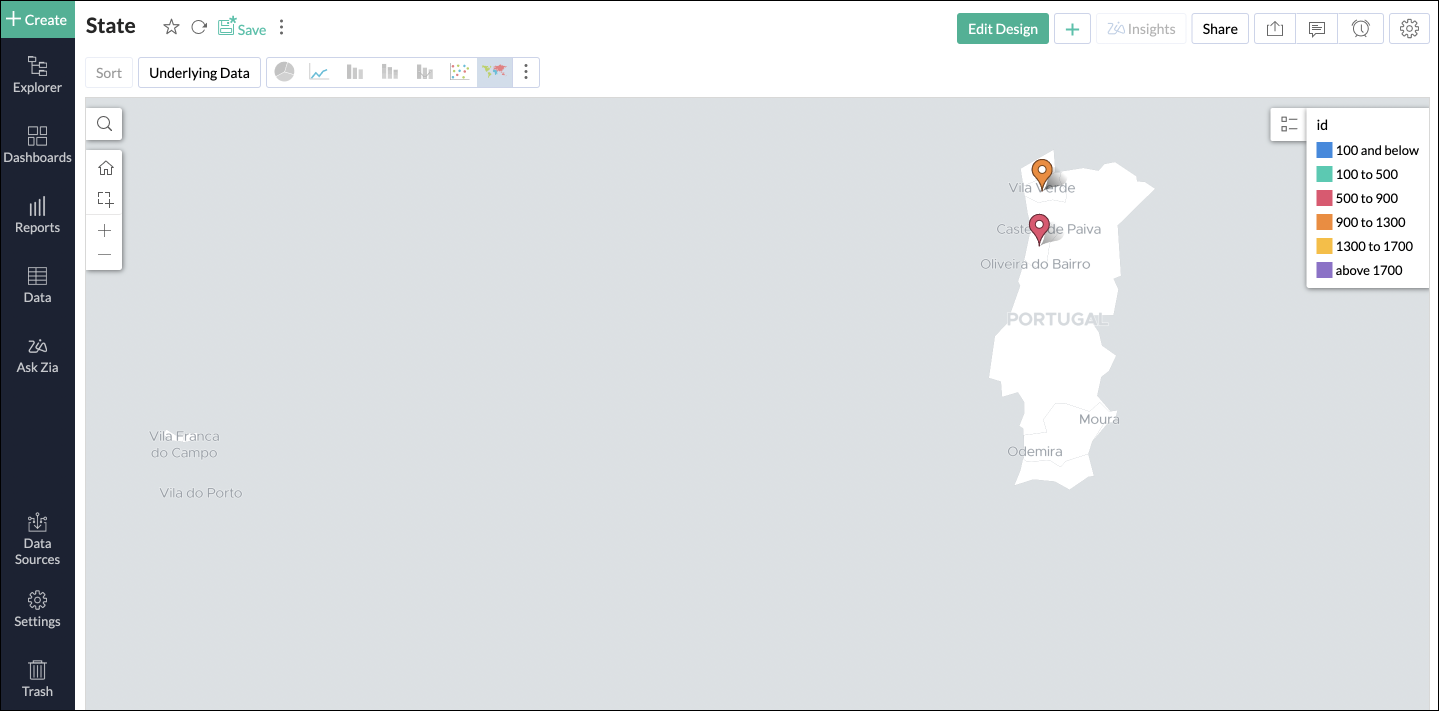
Task: Open the more actions menu beside Save
Action: (281, 27)
